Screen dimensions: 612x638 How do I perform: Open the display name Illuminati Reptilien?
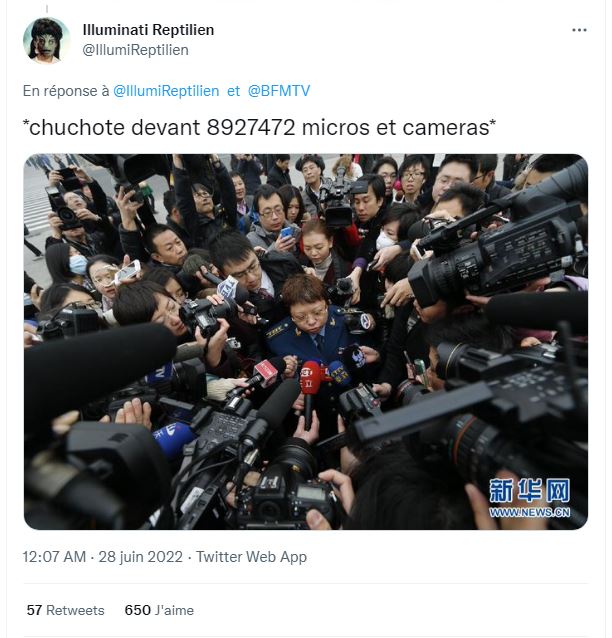(148, 30)
